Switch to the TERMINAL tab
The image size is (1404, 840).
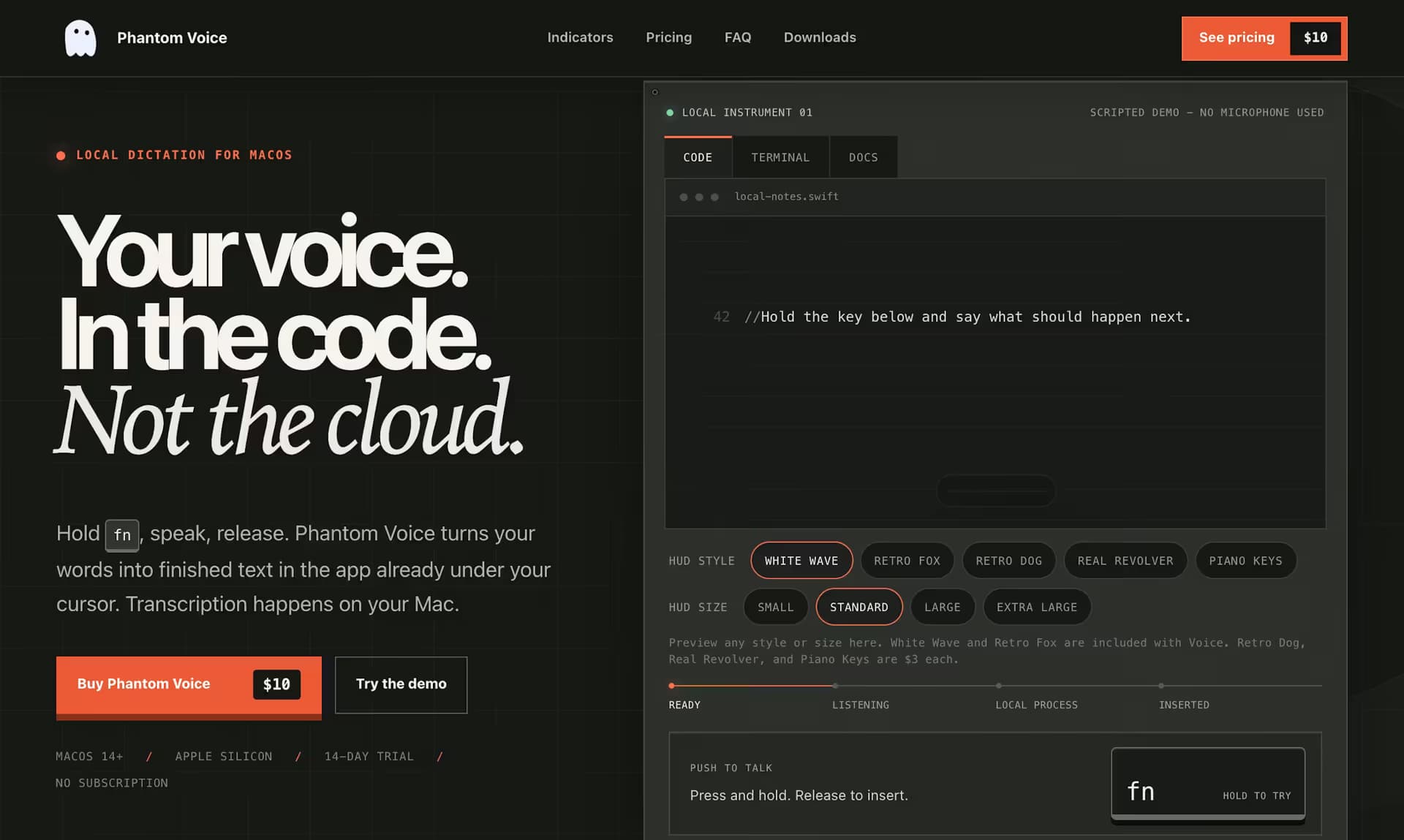[780, 157]
